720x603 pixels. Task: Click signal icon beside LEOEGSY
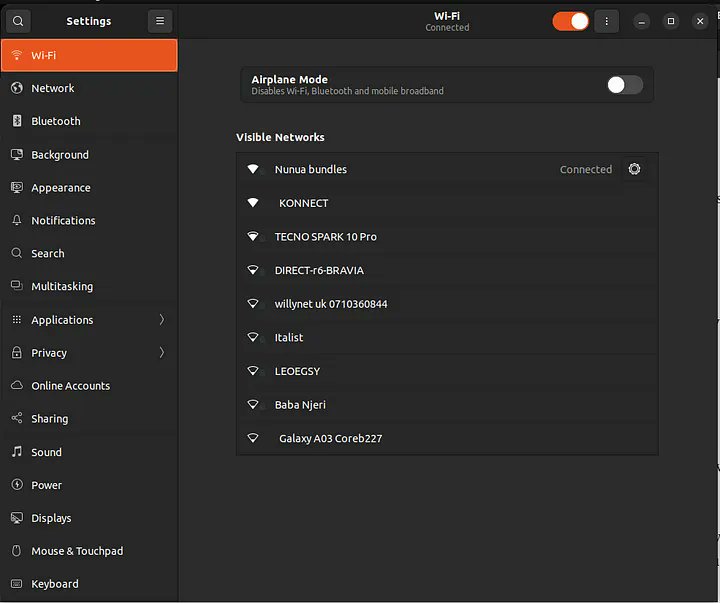[x=253, y=371]
